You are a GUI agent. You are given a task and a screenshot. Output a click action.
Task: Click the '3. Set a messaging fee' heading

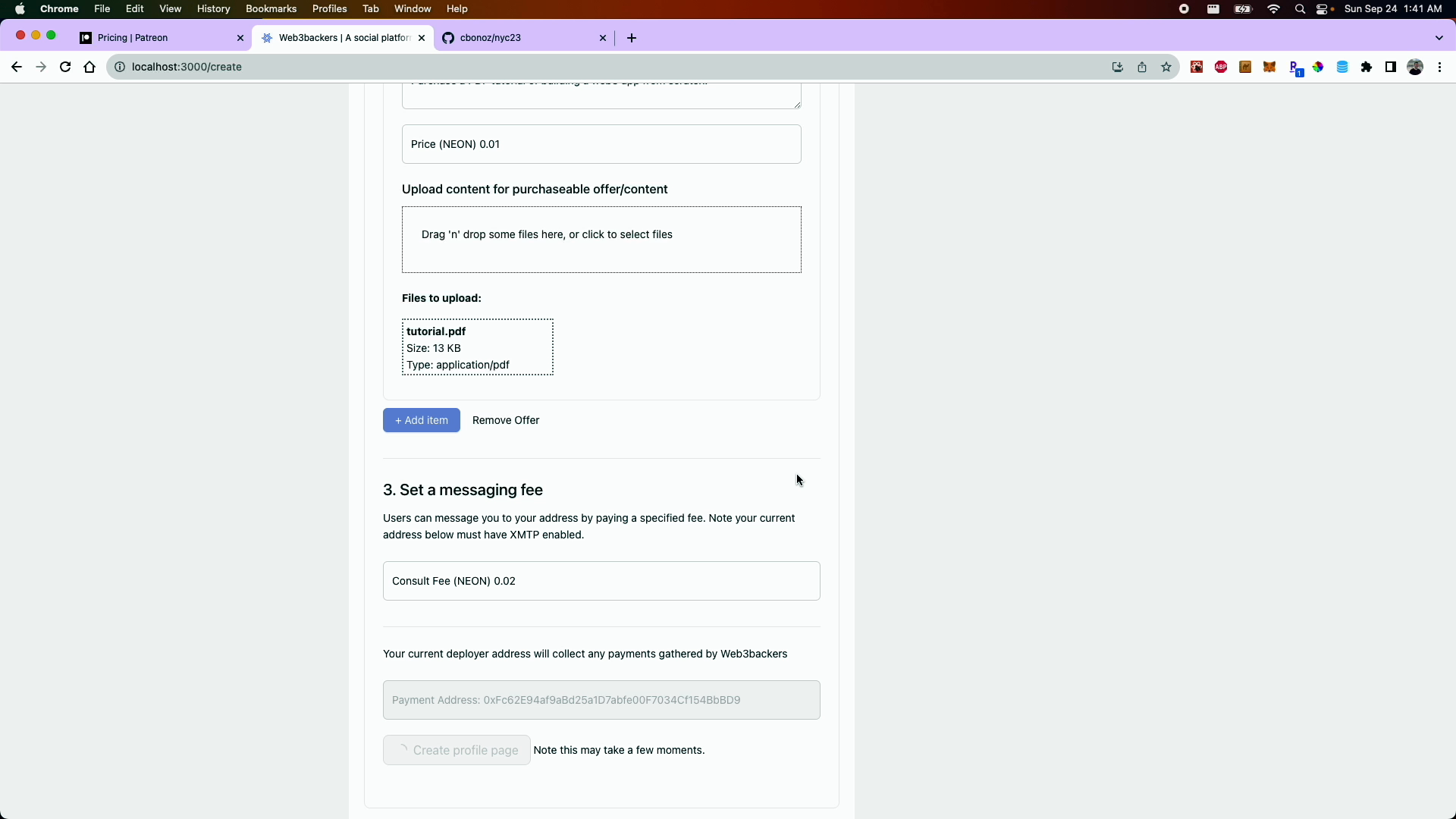click(463, 490)
